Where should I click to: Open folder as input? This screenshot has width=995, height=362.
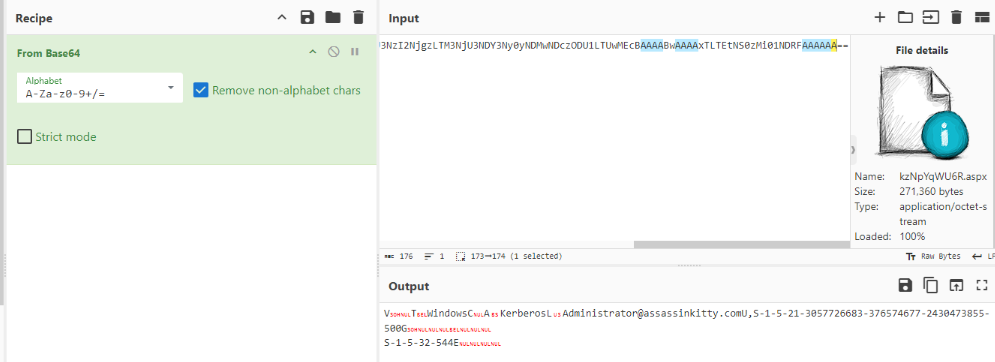click(x=905, y=18)
